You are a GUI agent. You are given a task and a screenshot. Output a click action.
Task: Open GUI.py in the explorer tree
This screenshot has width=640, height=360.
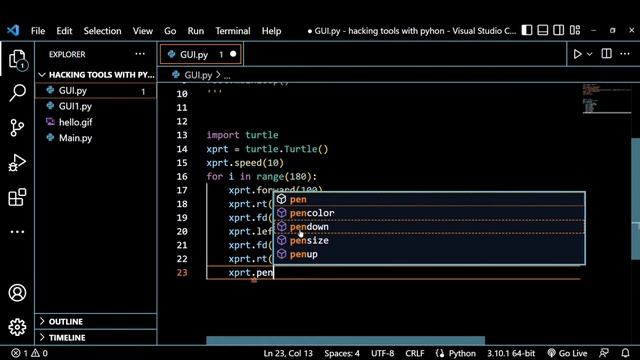click(97, 91)
